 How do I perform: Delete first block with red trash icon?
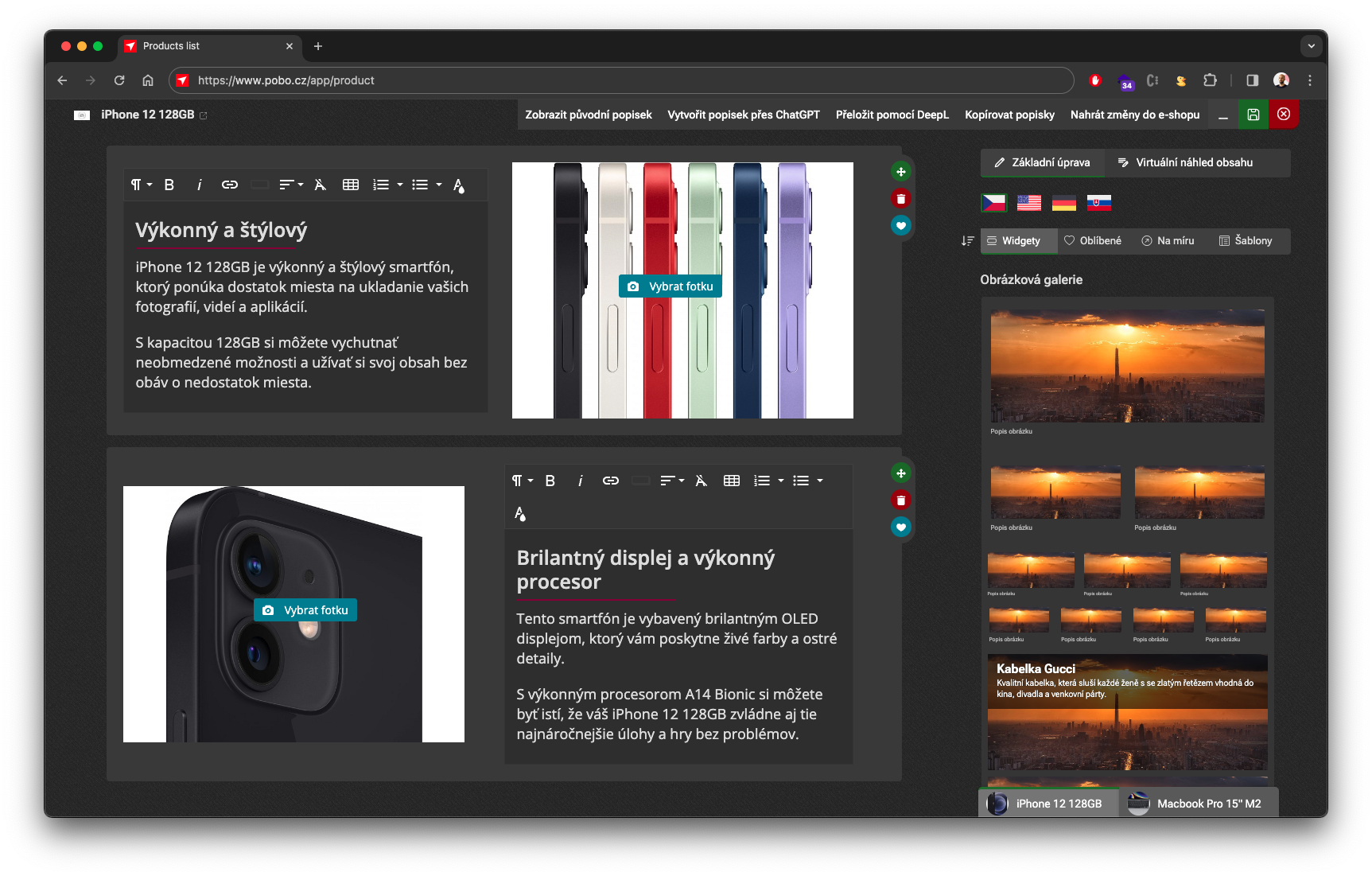tap(900, 199)
